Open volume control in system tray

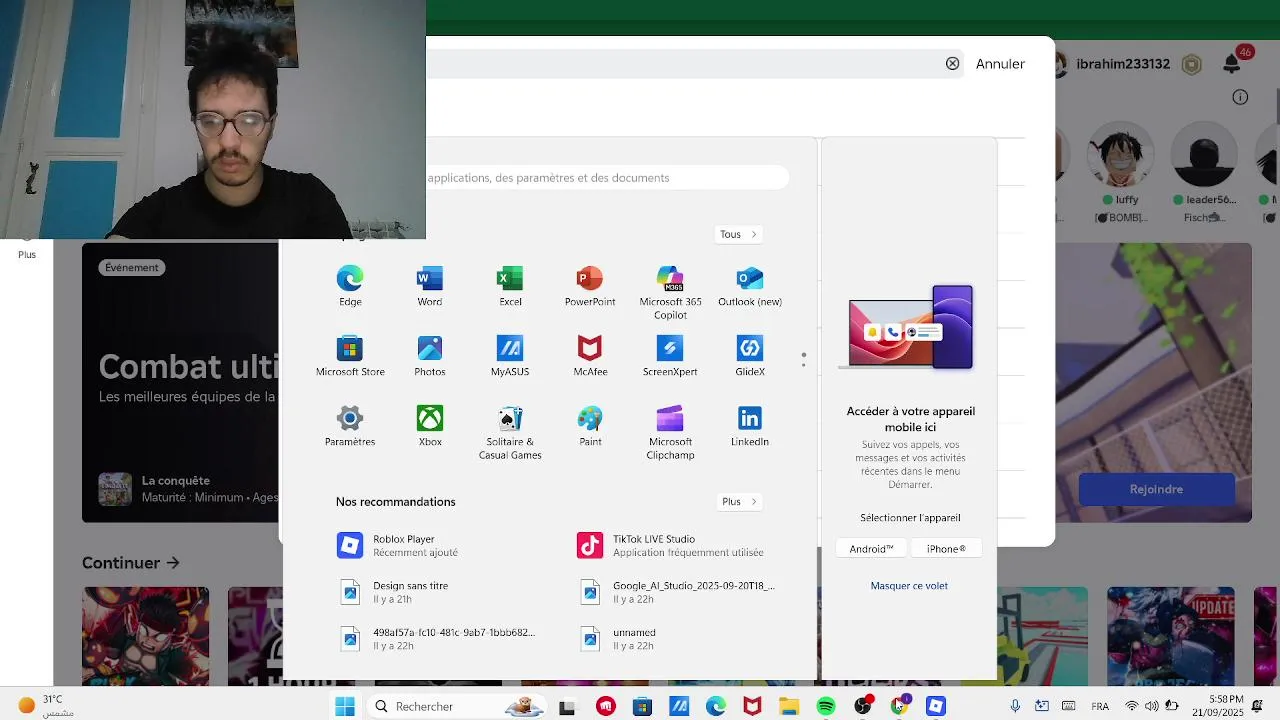(1152, 706)
